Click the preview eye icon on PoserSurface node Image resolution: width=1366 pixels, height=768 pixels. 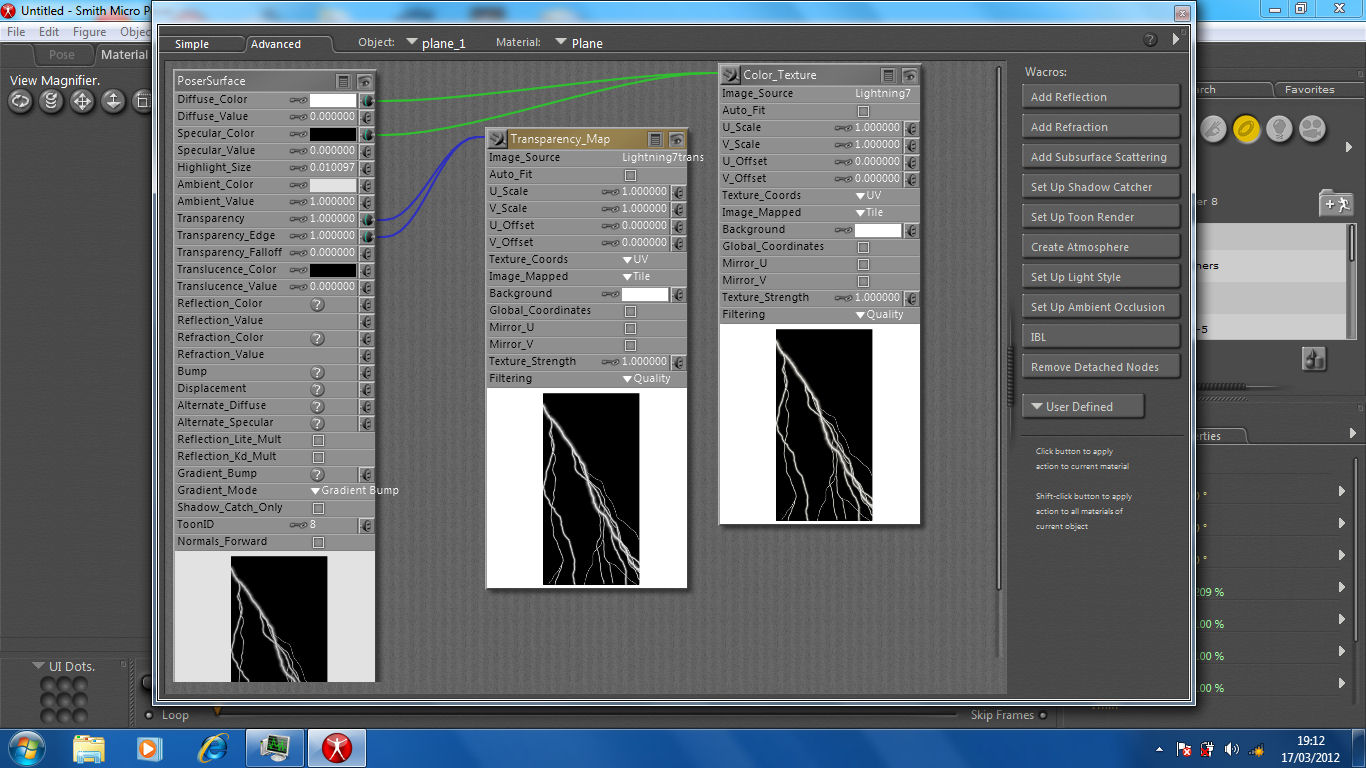point(365,81)
